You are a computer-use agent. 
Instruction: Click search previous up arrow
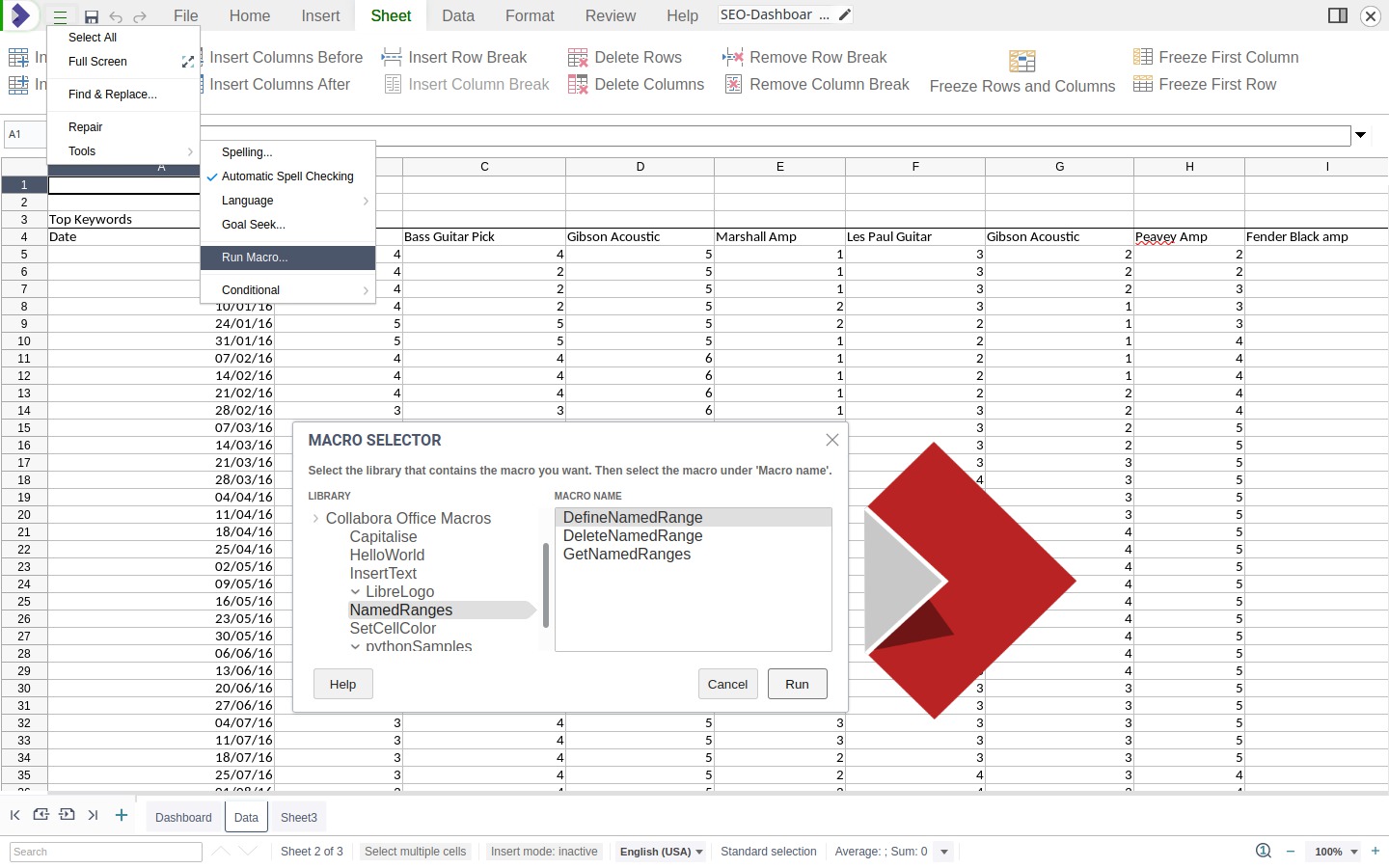[x=221, y=851]
